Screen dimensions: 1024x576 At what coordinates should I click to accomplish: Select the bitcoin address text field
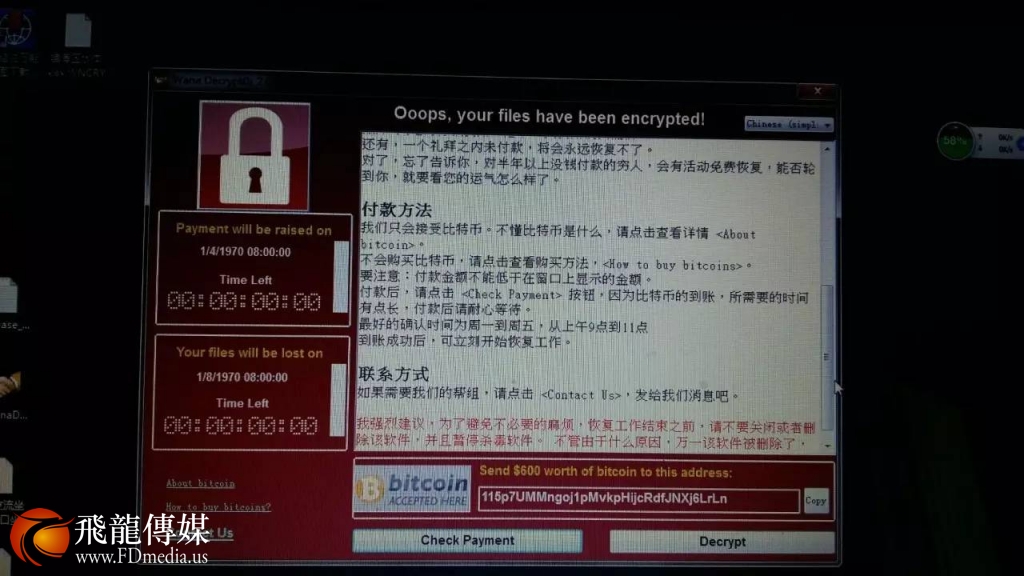(638, 500)
